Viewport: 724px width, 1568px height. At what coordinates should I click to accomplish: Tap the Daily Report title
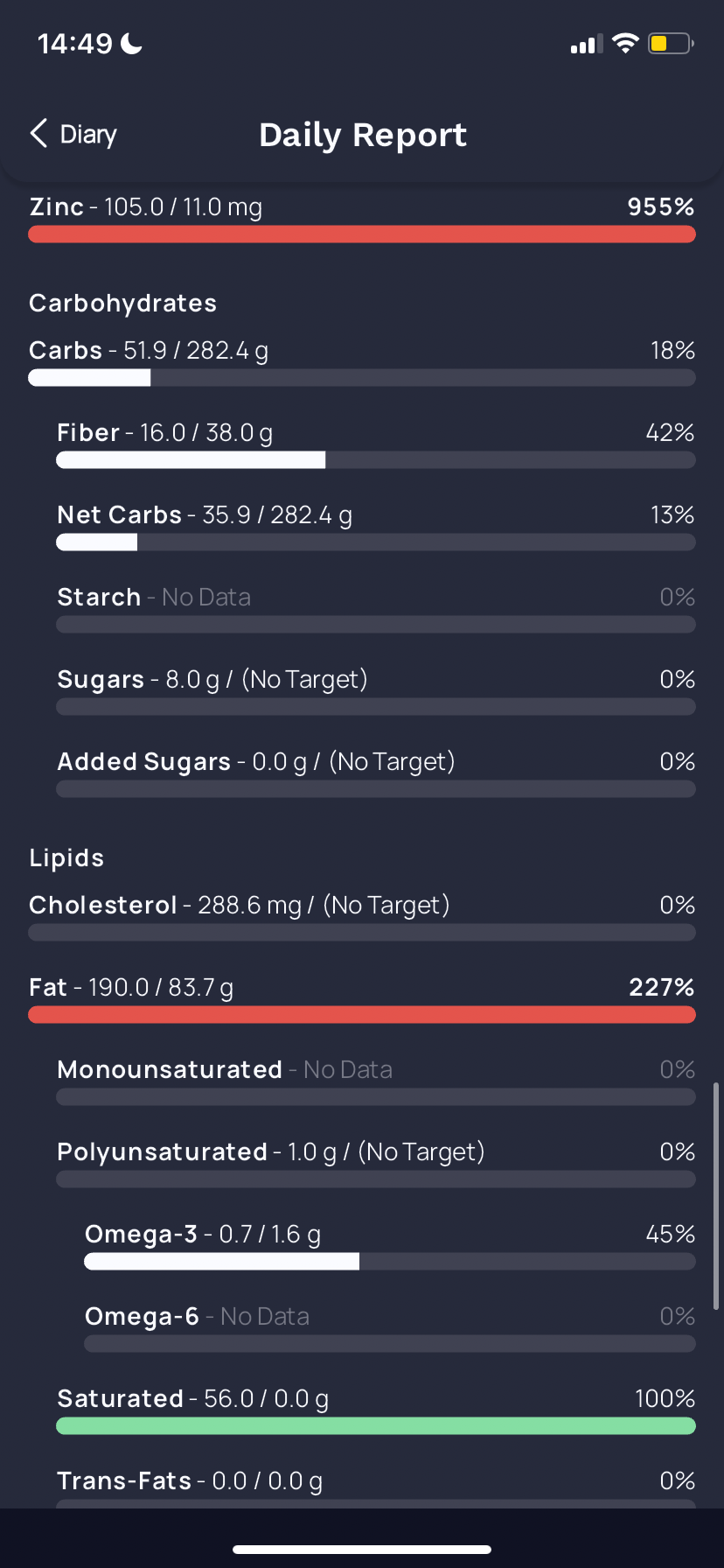click(x=363, y=135)
